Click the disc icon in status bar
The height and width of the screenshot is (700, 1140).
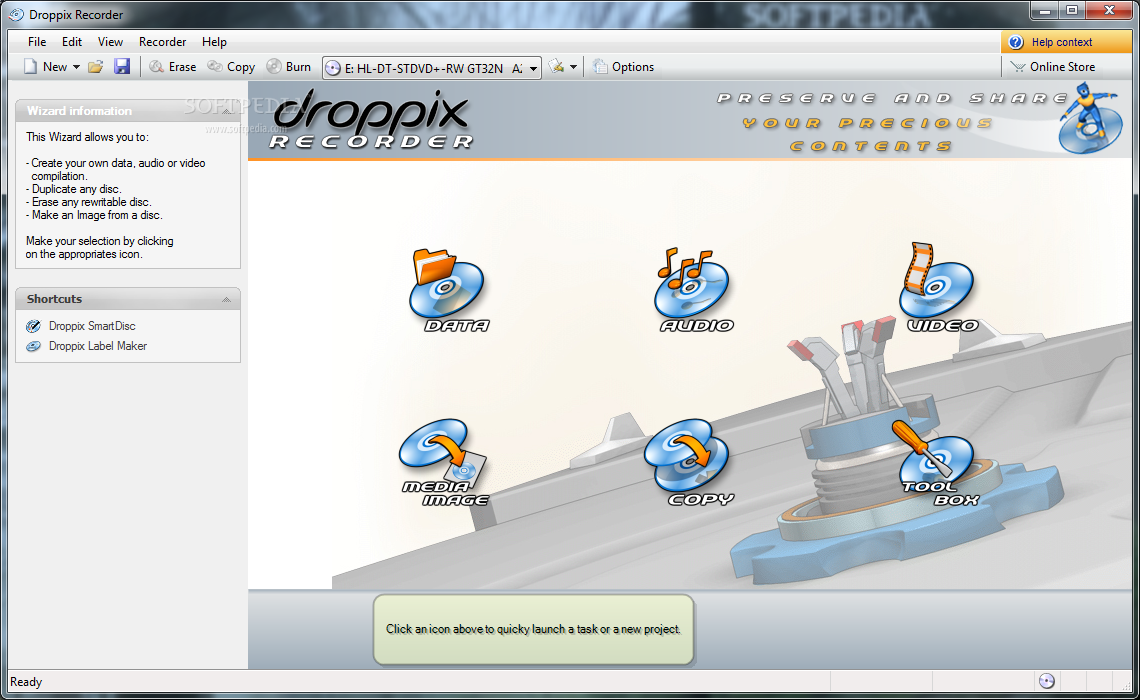(1047, 681)
